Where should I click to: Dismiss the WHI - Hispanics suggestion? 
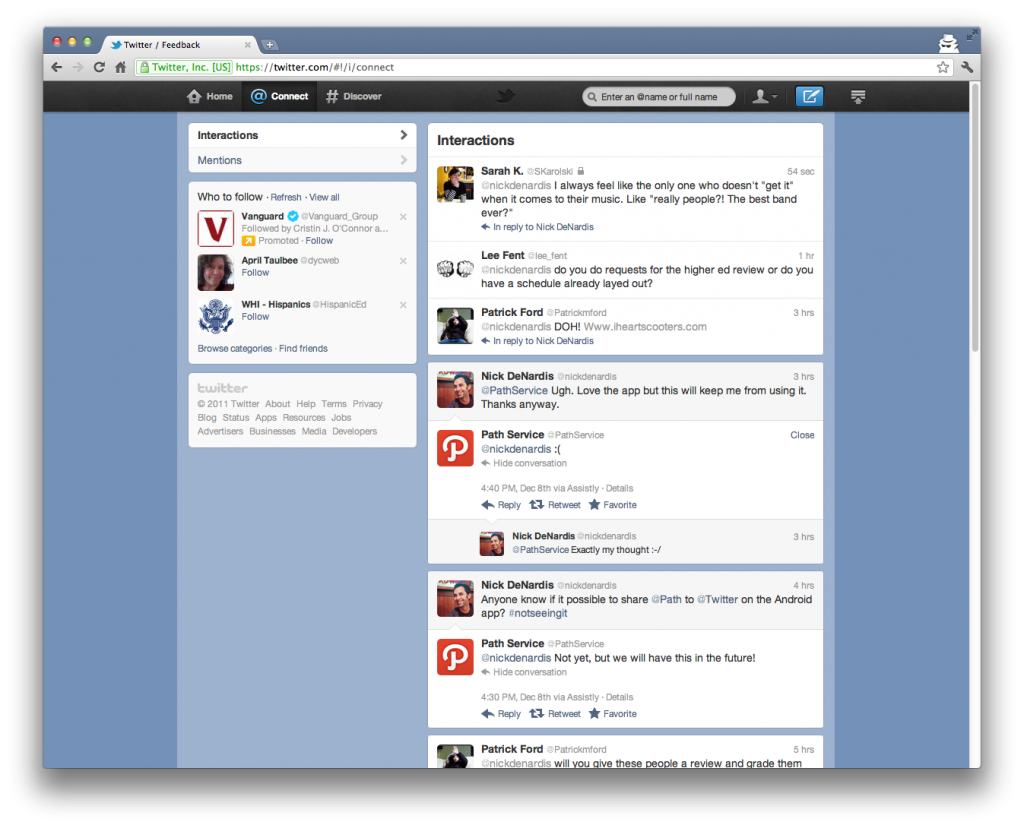403,305
